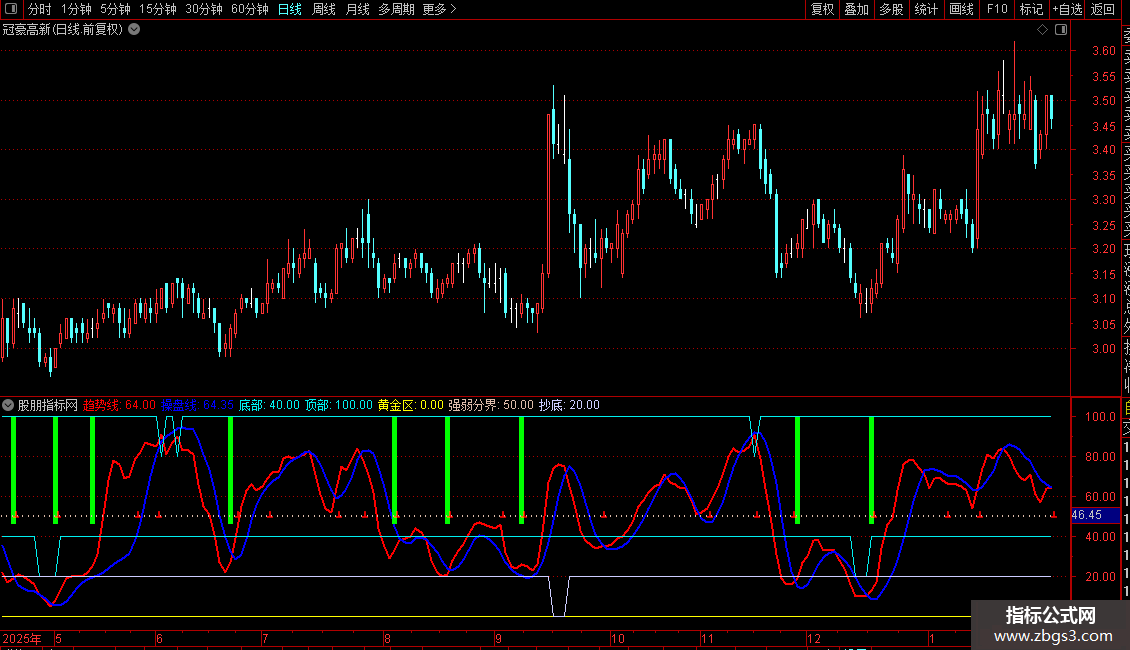Image resolution: width=1130 pixels, height=650 pixels.
Task: Open F10 company information
Action: (x=997, y=9)
